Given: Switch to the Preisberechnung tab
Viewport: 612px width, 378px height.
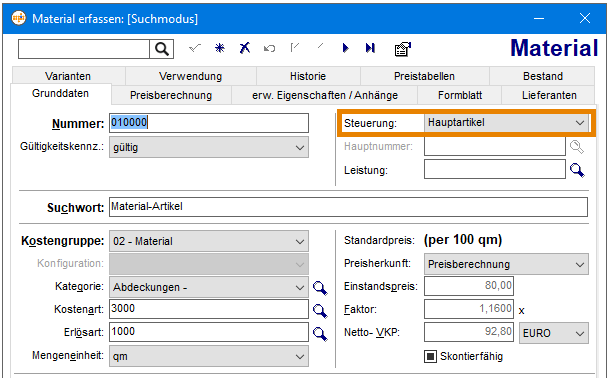Looking at the screenshot, I should [x=171, y=95].
